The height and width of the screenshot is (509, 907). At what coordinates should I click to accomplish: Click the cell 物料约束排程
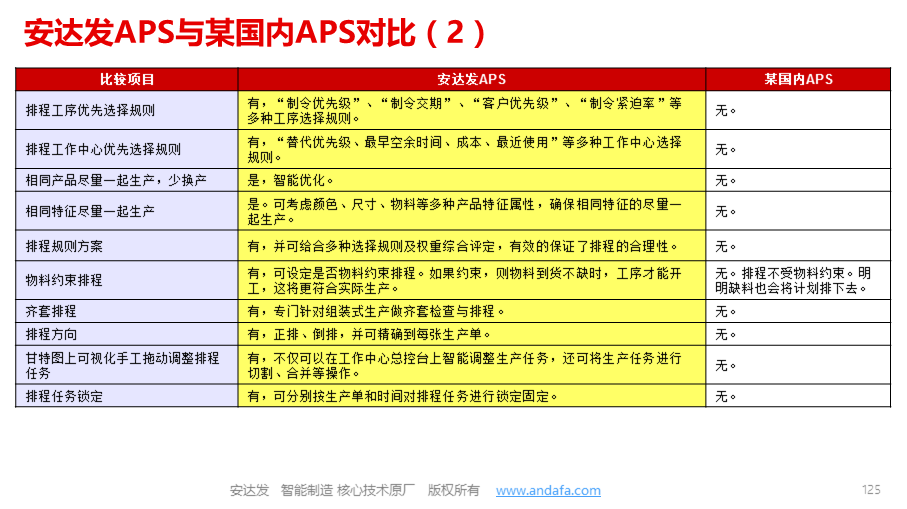click(x=127, y=280)
